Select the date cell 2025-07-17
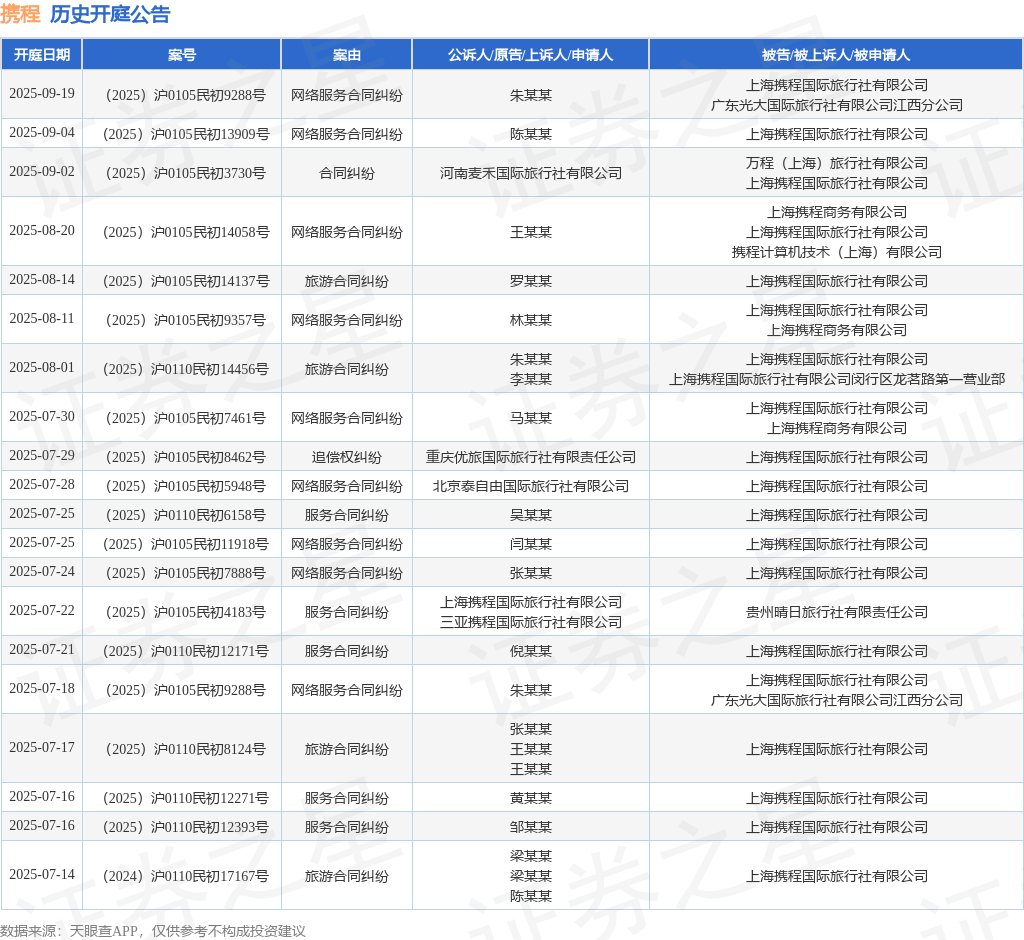 click(42, 747)
